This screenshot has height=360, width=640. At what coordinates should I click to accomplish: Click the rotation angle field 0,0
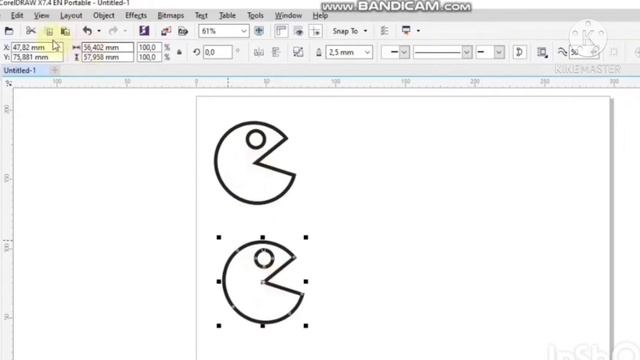218,52
